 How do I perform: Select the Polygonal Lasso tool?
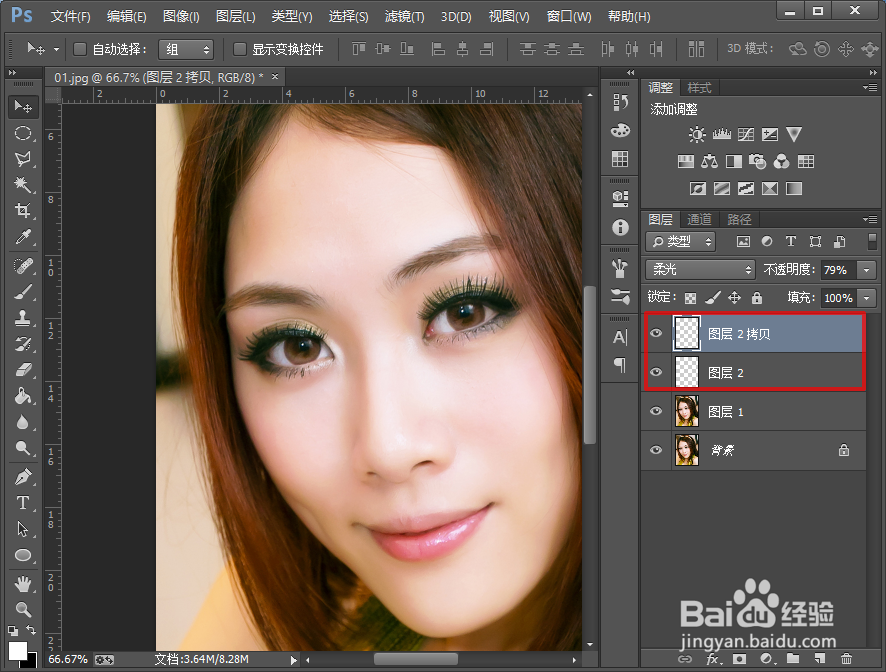pos(23,159)
